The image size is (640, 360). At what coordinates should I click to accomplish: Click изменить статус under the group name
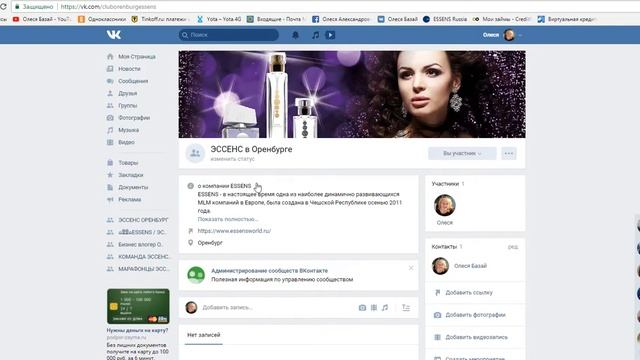(232, 159)
